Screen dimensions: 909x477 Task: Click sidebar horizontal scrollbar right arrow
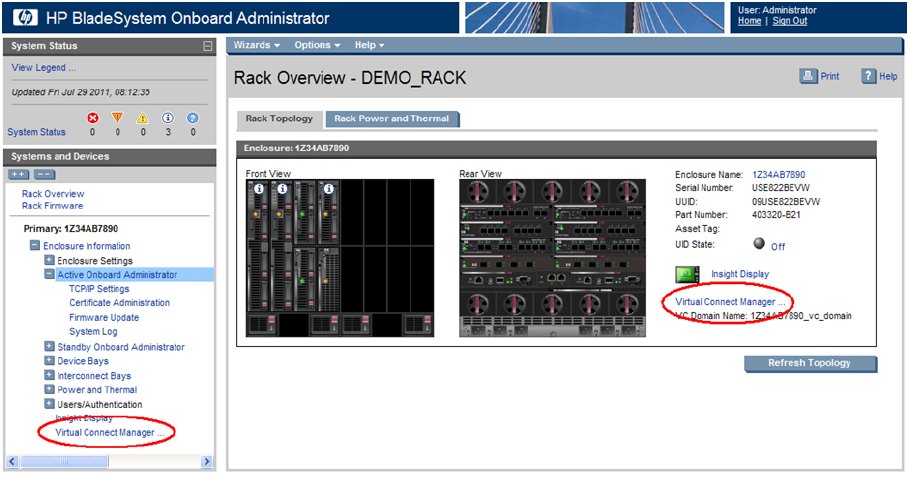tap(206, 462)
